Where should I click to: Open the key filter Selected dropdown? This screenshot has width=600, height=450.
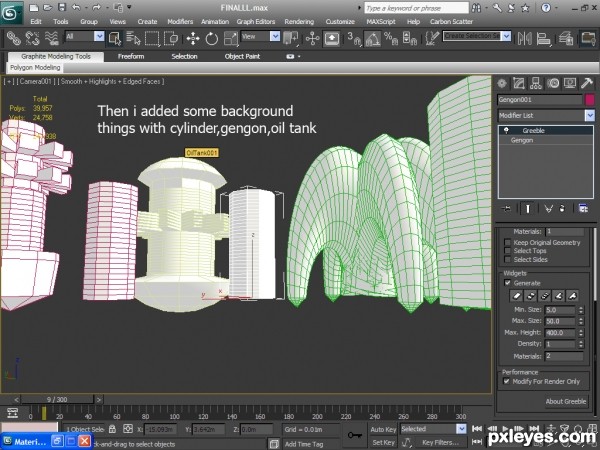coord(461,429)
